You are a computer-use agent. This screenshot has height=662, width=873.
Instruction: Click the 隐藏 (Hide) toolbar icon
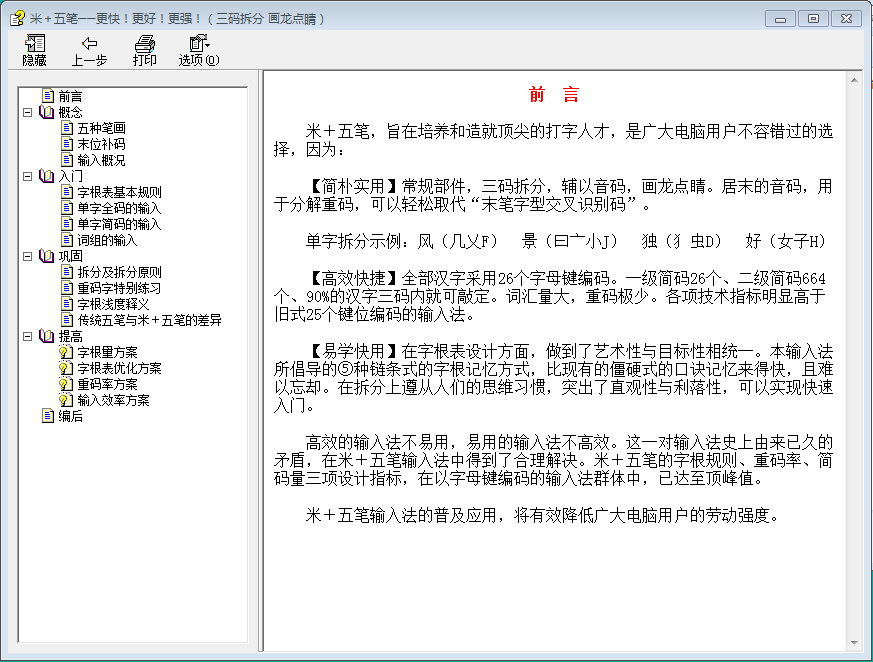pyautogui.click(x=35, y=44)
